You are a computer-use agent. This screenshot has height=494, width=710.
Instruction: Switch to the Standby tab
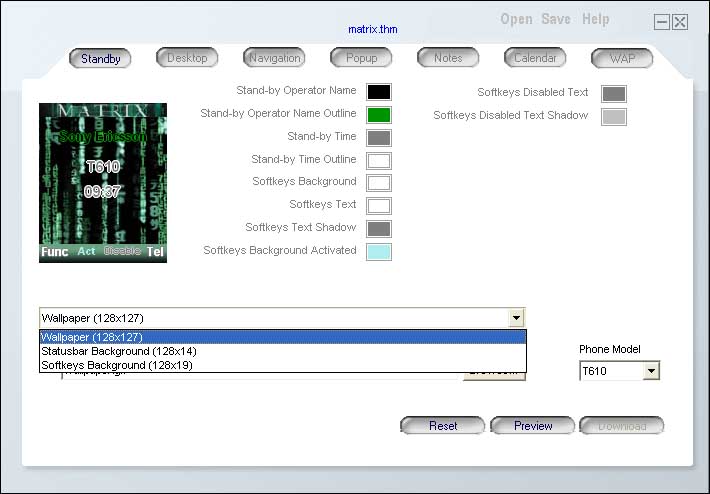click(x=100, y=59)
